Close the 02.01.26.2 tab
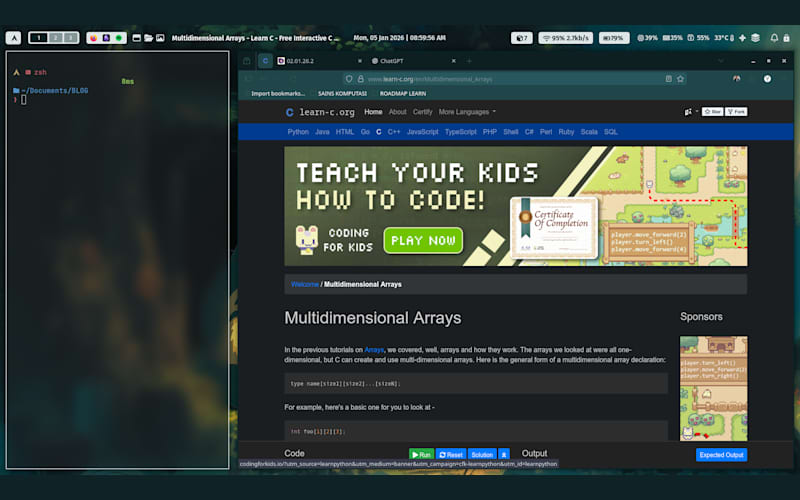Image resolution: width=800 pixels, height=500 pixels. pyautogui.click(x=360, y=61)
